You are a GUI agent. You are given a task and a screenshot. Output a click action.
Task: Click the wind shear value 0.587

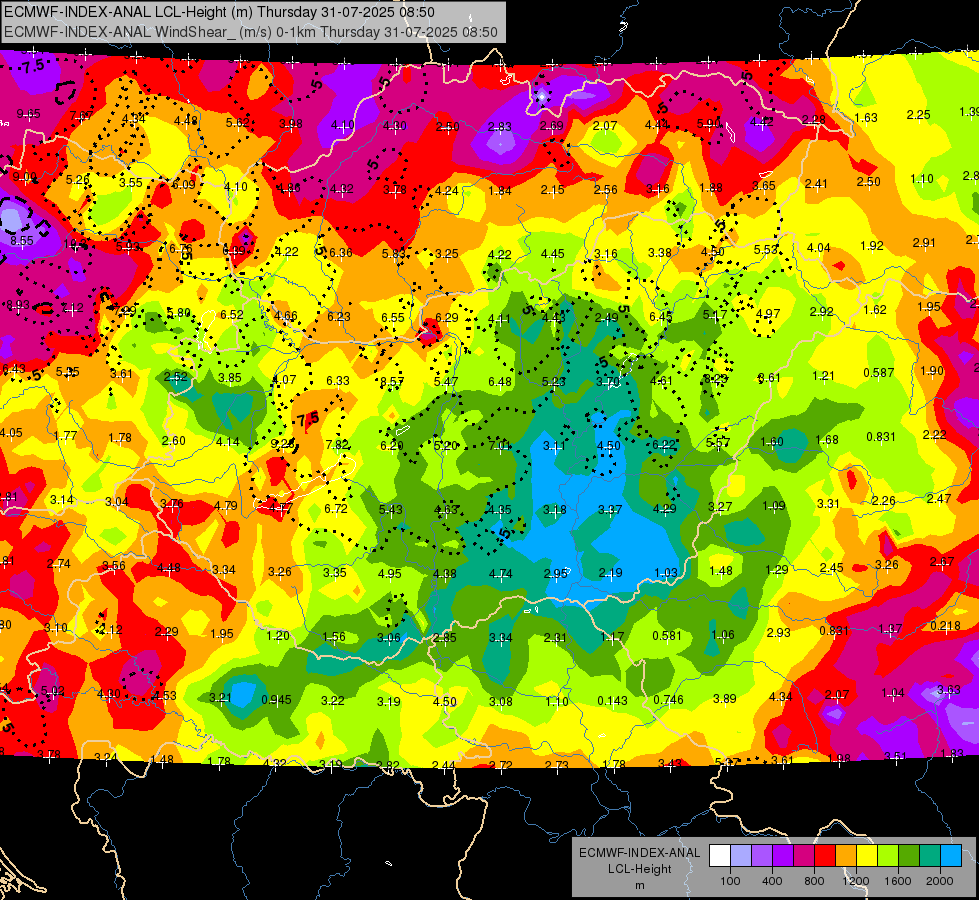tap(878, 373)
